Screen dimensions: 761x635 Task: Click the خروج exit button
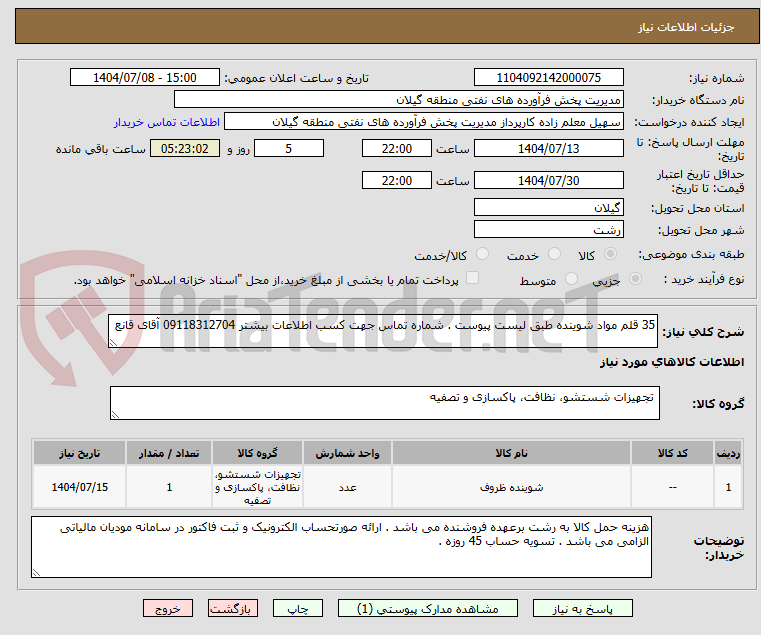(x=168, y=608)
